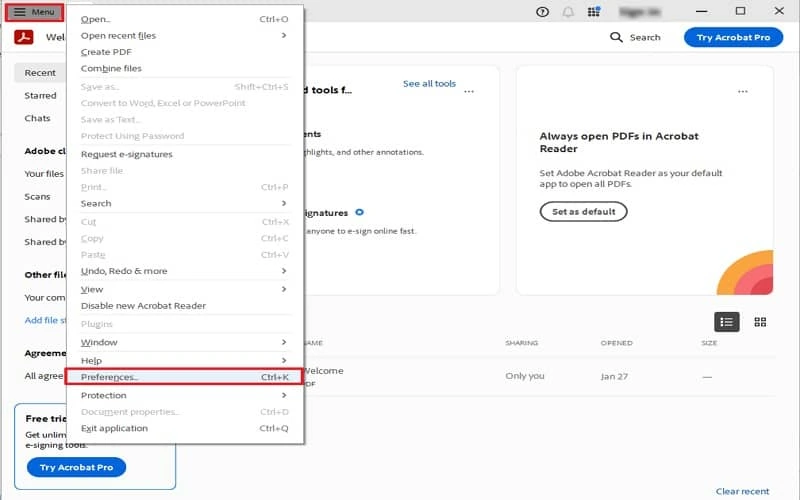Click the Adobe Acrobat logo icon

24,37
